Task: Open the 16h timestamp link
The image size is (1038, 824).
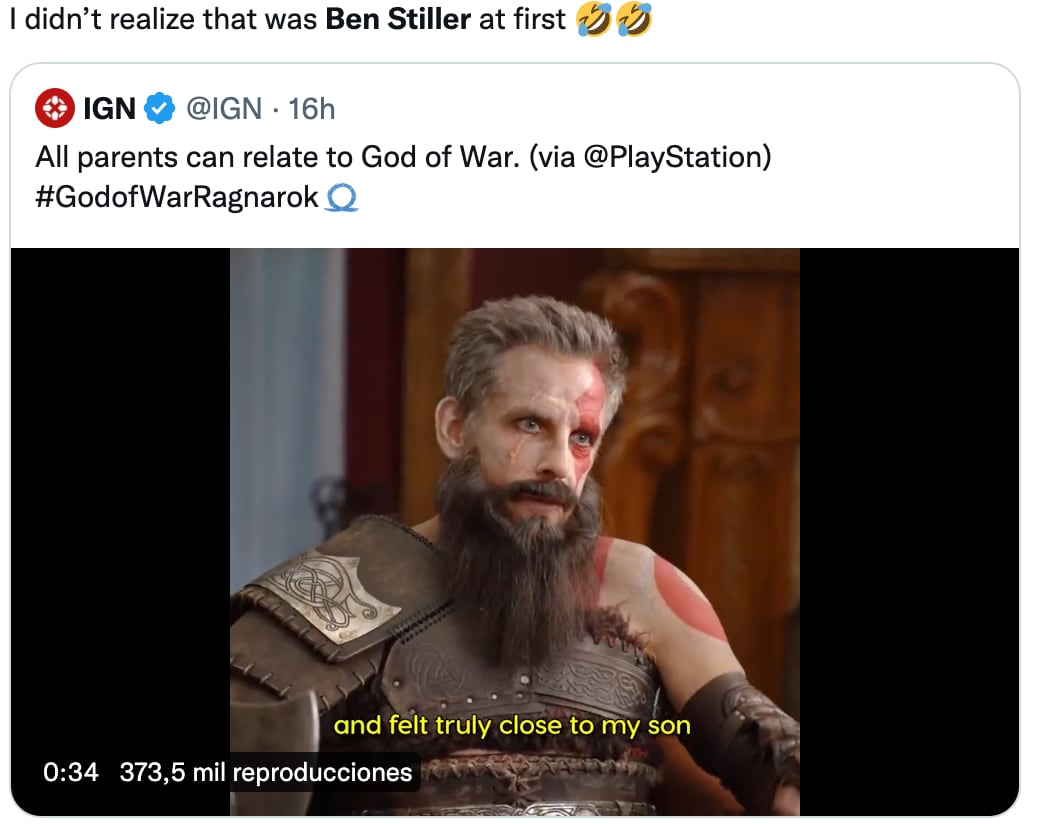Action: click(312, 108)
